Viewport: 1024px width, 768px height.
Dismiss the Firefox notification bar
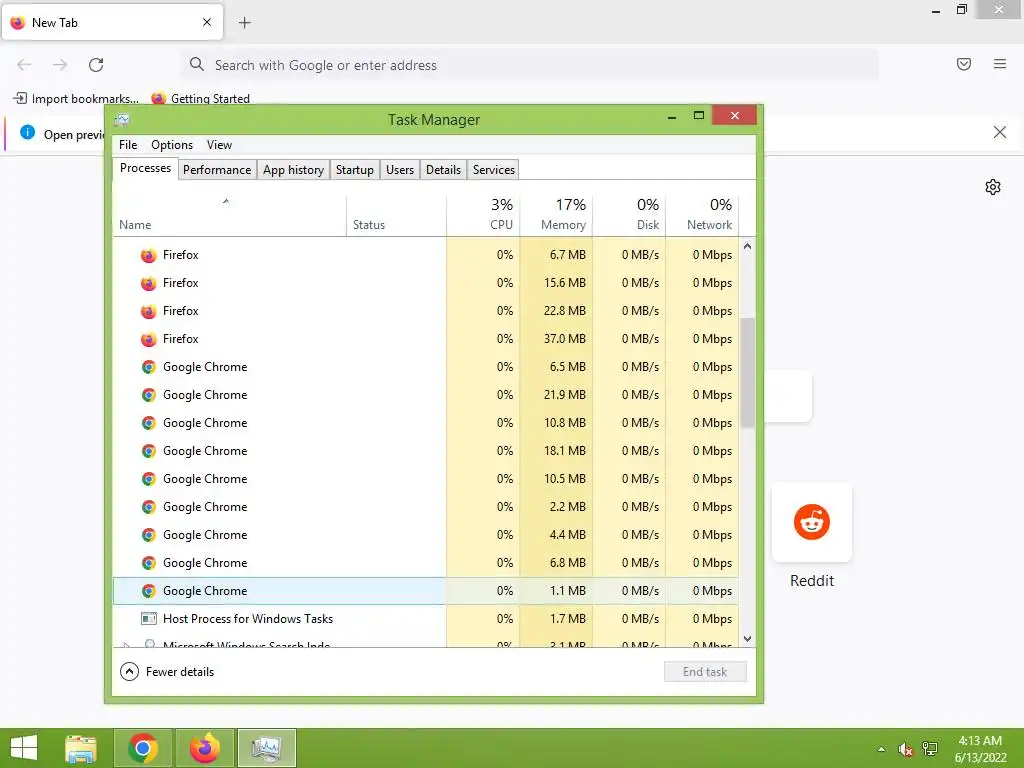[x=999, y=133]
